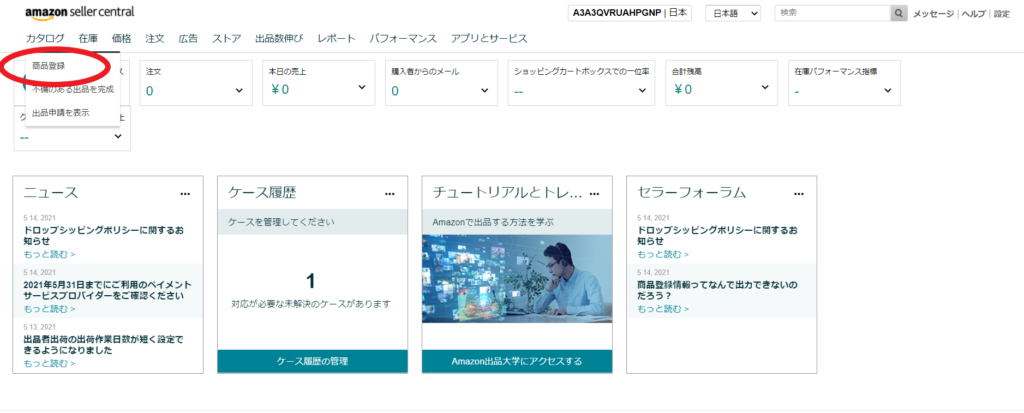Open the 広告 menu
Image resolution: width=1024 pixels, height=413 pixels.
click(x=188, y=39)
